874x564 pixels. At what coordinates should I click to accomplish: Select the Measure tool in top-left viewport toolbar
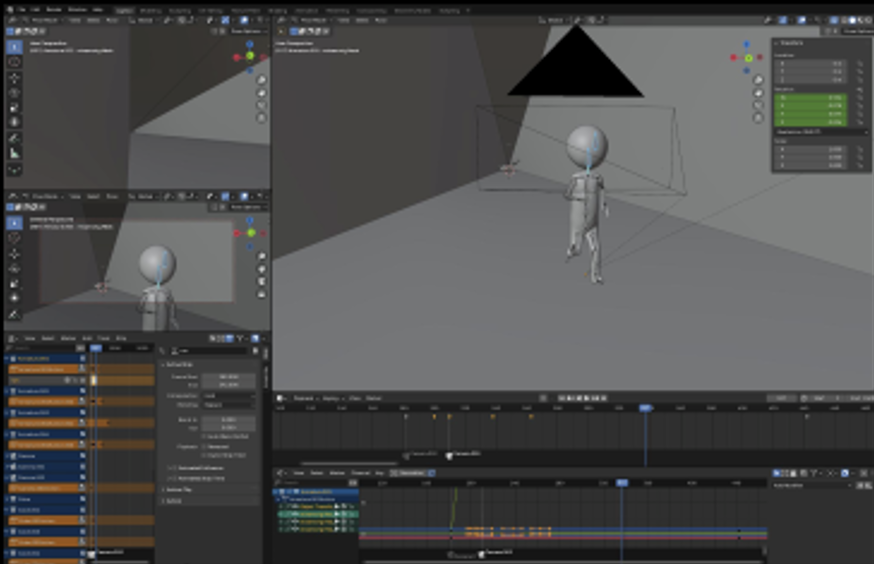14,153
